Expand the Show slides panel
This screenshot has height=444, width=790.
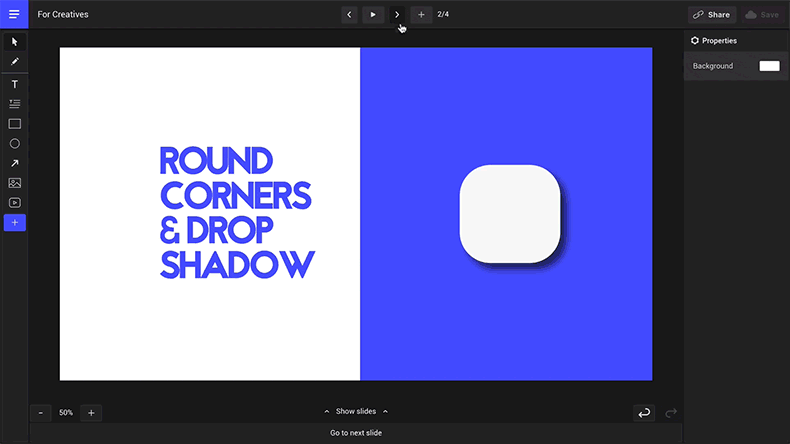pyautogui.click(x=356, y=412)
